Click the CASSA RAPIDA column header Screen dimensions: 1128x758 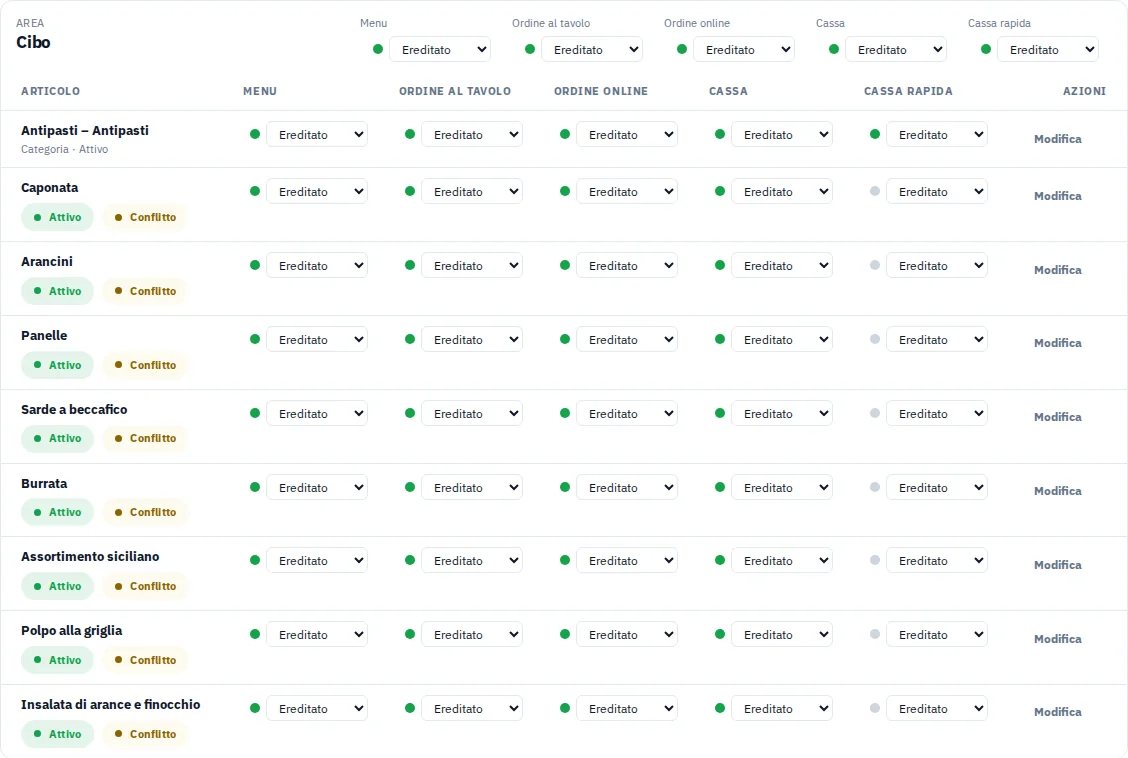909,91
